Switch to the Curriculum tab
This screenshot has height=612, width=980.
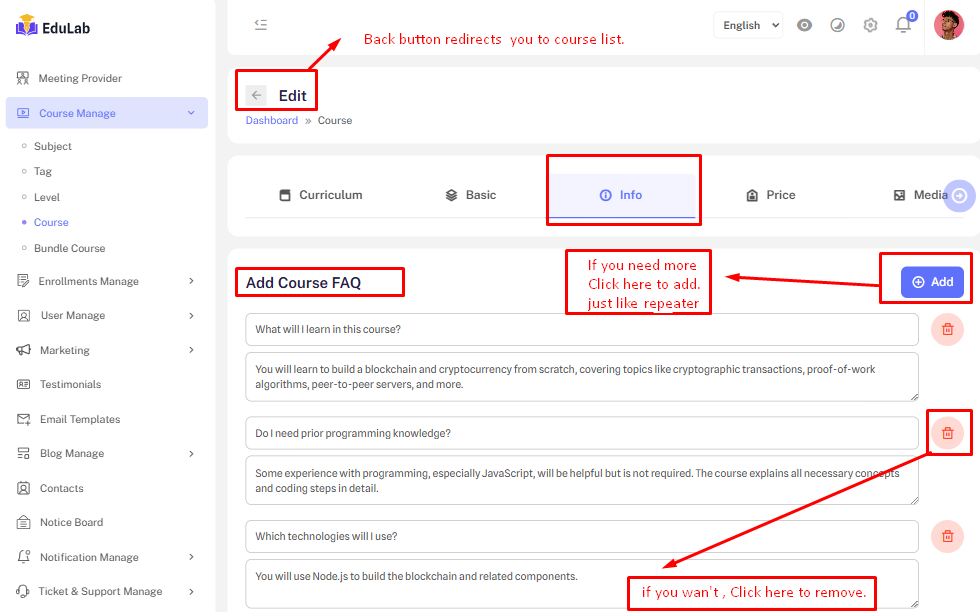point(320,195)
